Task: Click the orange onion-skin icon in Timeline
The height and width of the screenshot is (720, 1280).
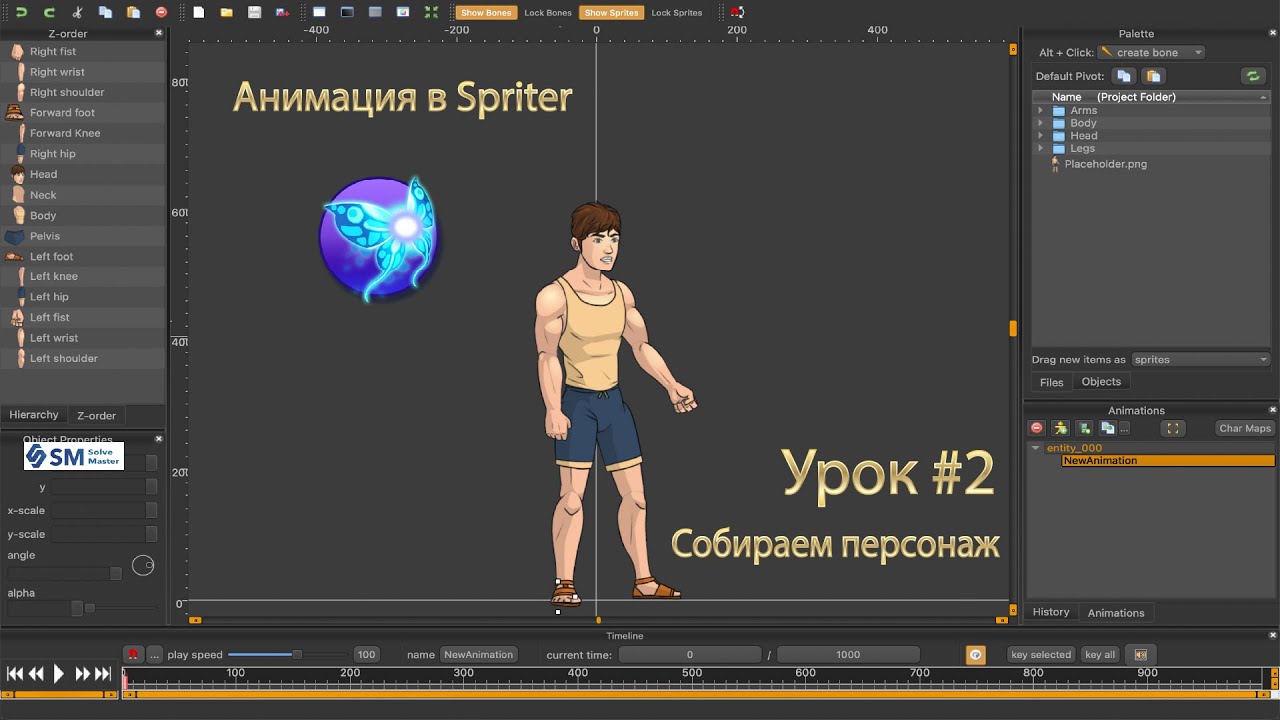Action: pyautogui.click(x=976, y=655)
